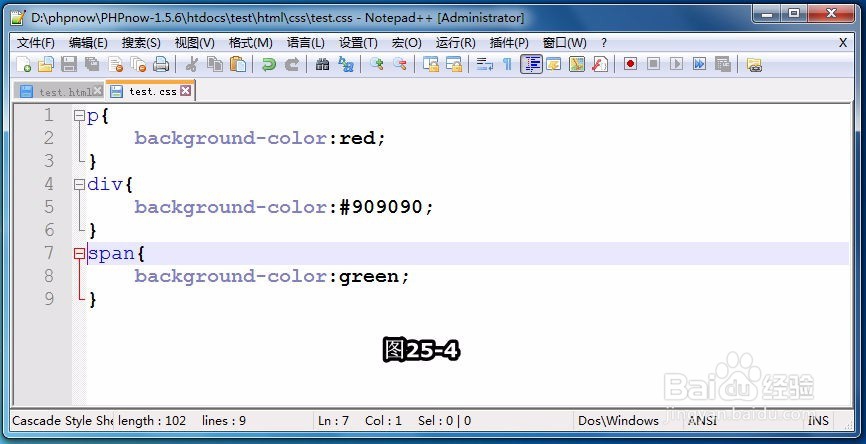
Task: Collapse the p{ block fold marker
Action: tap(79, 116)
